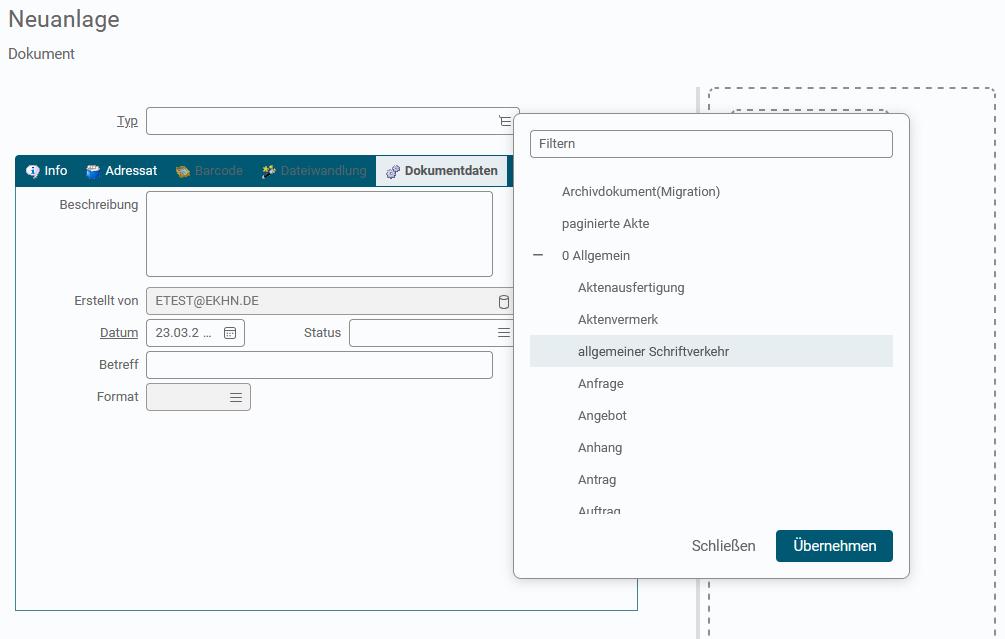Viewport: 1005px width, 639px height.
Task: Focus the Filtern search field
Action: pos(711,144)
